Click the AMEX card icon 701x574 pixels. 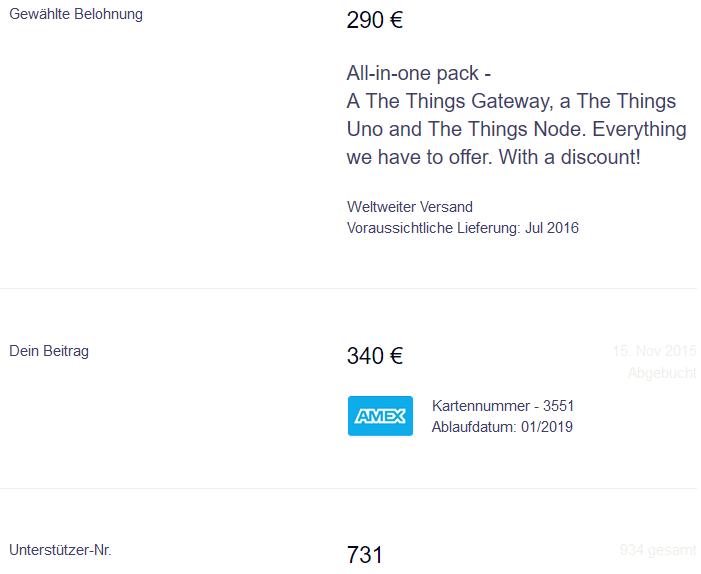(x=380, y=416)
